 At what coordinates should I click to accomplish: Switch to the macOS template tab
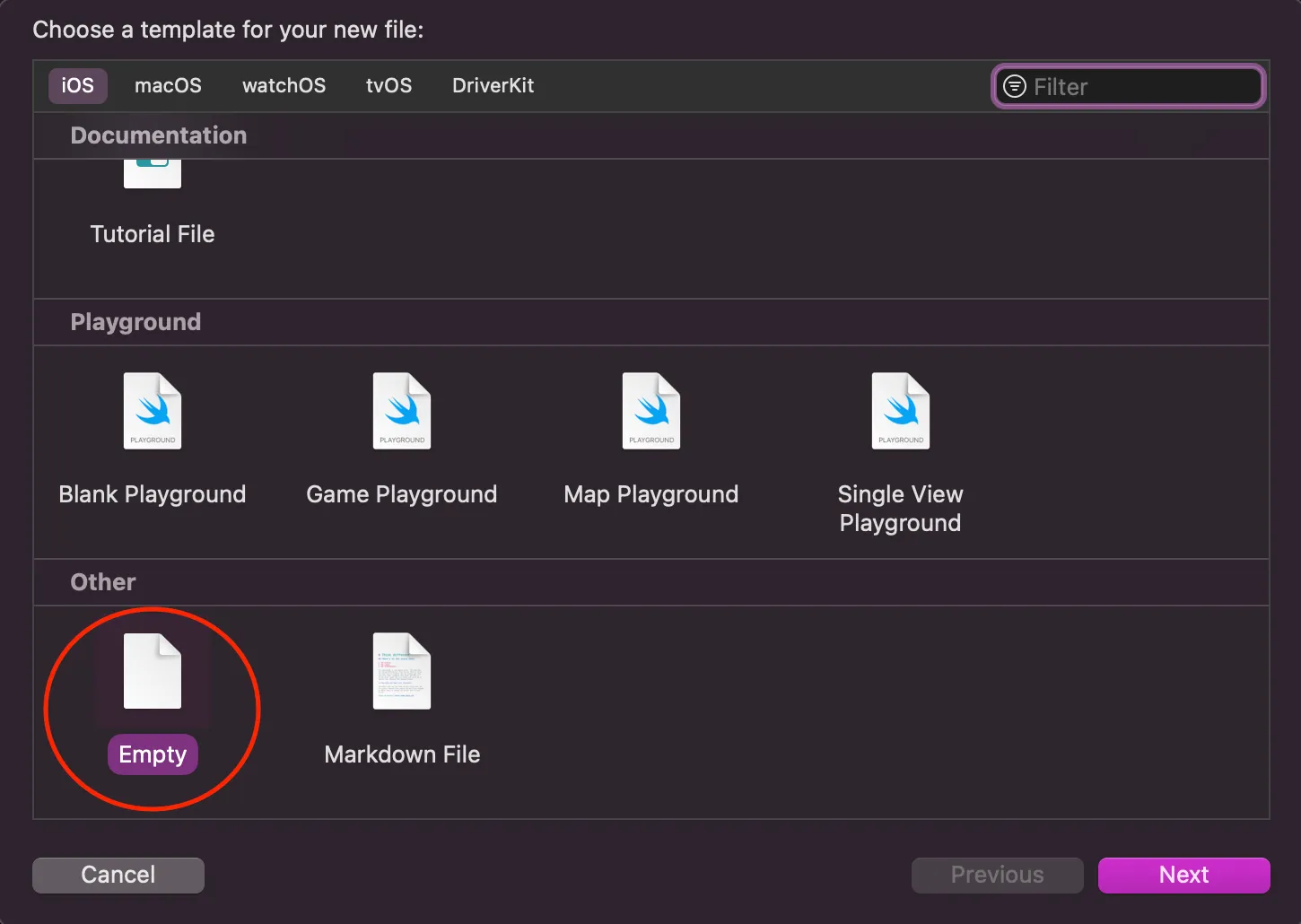168,85
